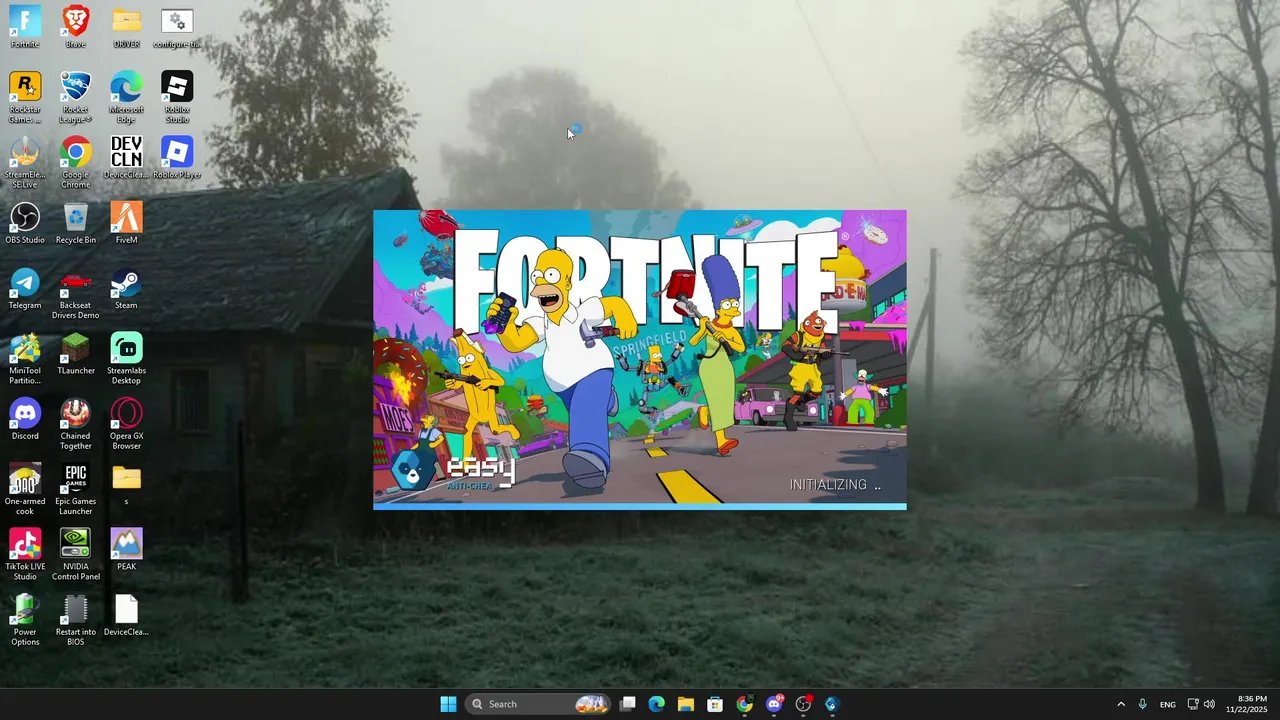Image resolution: width=1280 pixels, height=720 pixels.
Task: Expand the hidden system tray icons
Action: [1121, 704]
